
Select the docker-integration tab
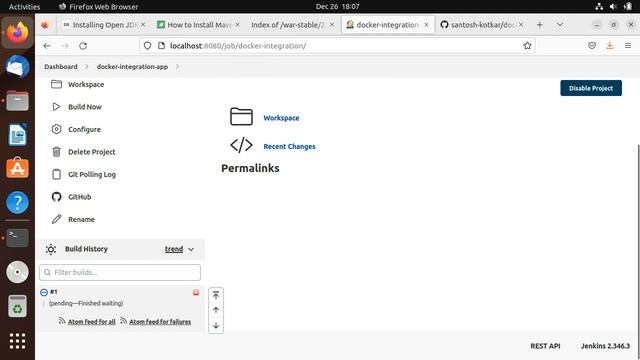coord(387,25)
